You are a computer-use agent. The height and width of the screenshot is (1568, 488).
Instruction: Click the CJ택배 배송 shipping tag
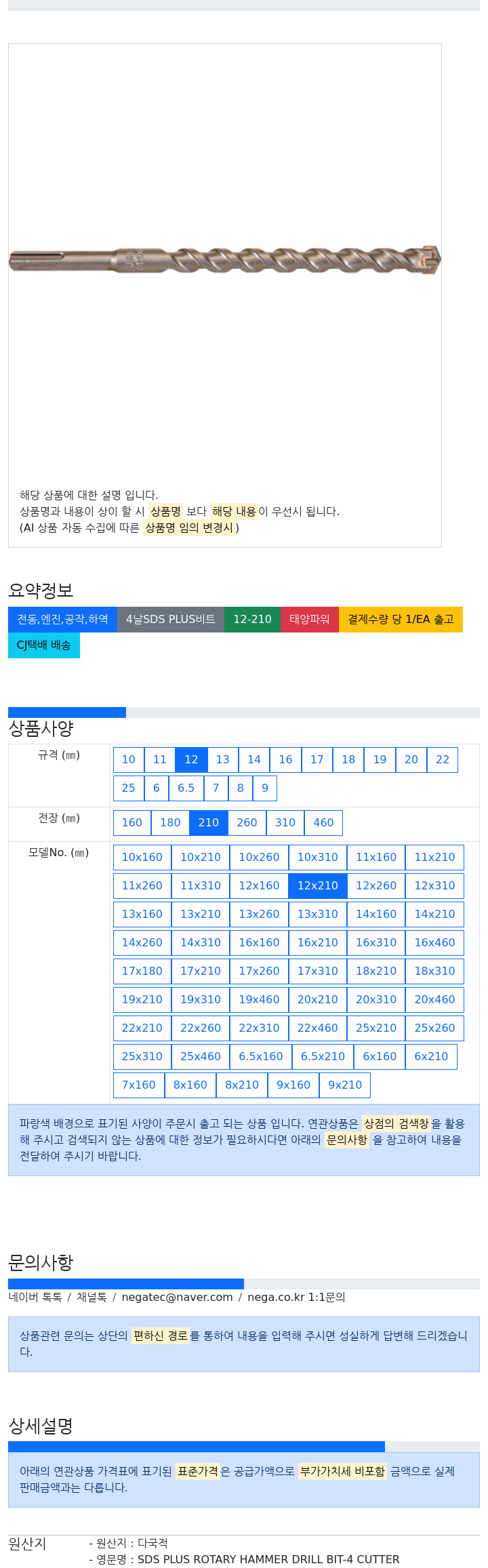coord(44,645)
